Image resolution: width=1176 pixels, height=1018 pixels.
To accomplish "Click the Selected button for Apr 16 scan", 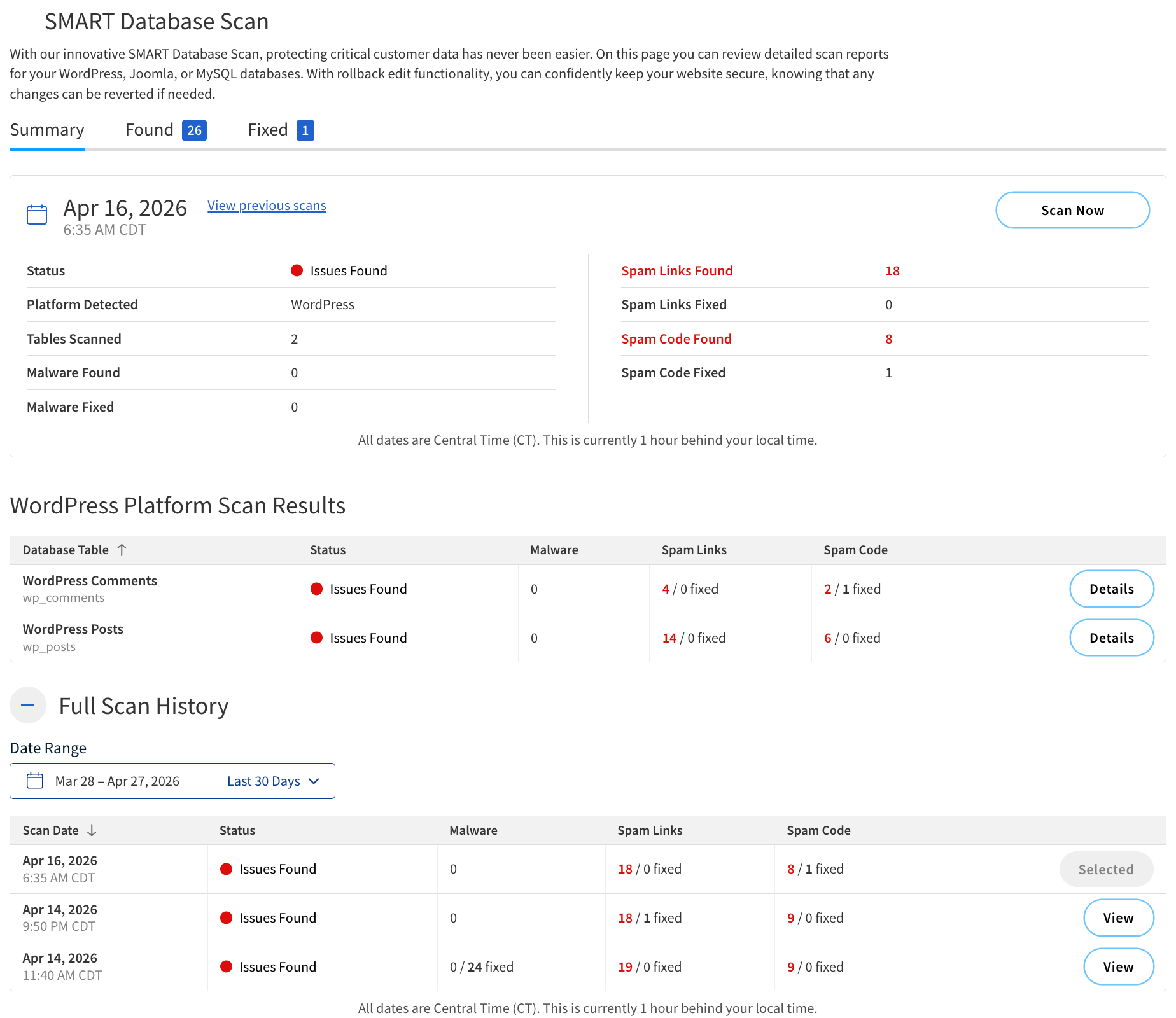I will pyautogui.click(x=1106, y=869).
